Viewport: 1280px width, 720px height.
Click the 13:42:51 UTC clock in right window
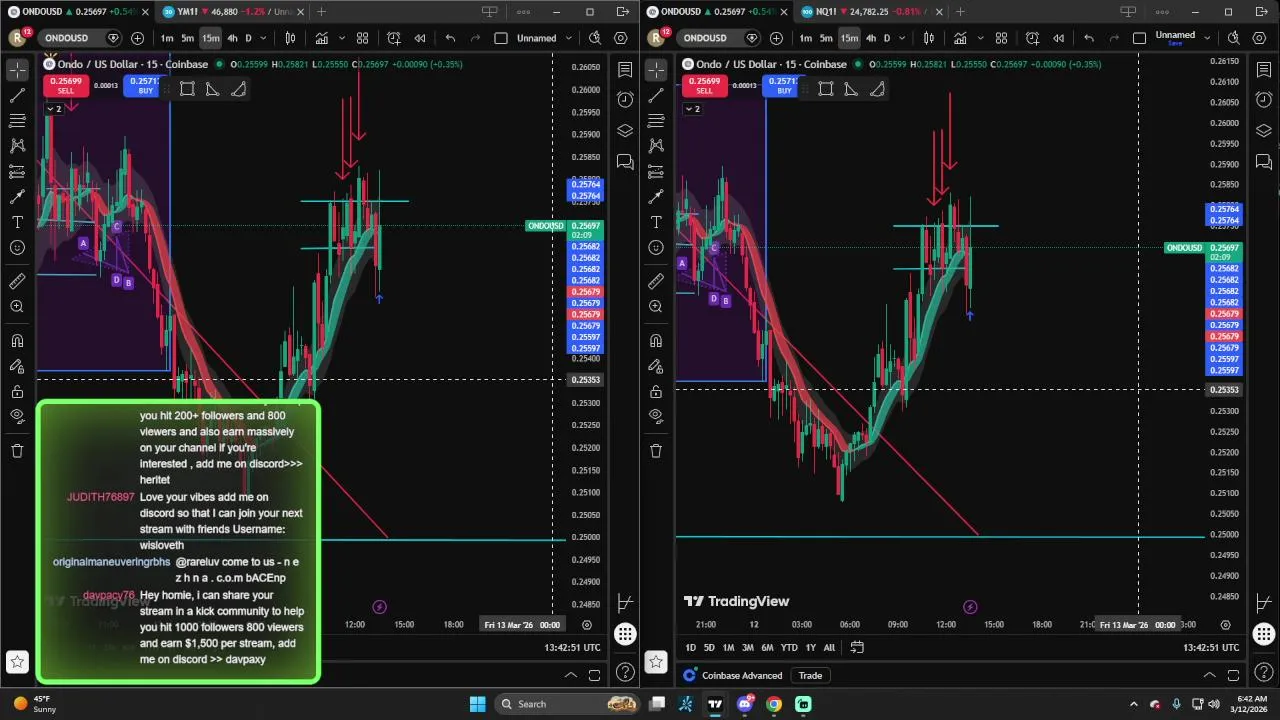[1212, 647]
